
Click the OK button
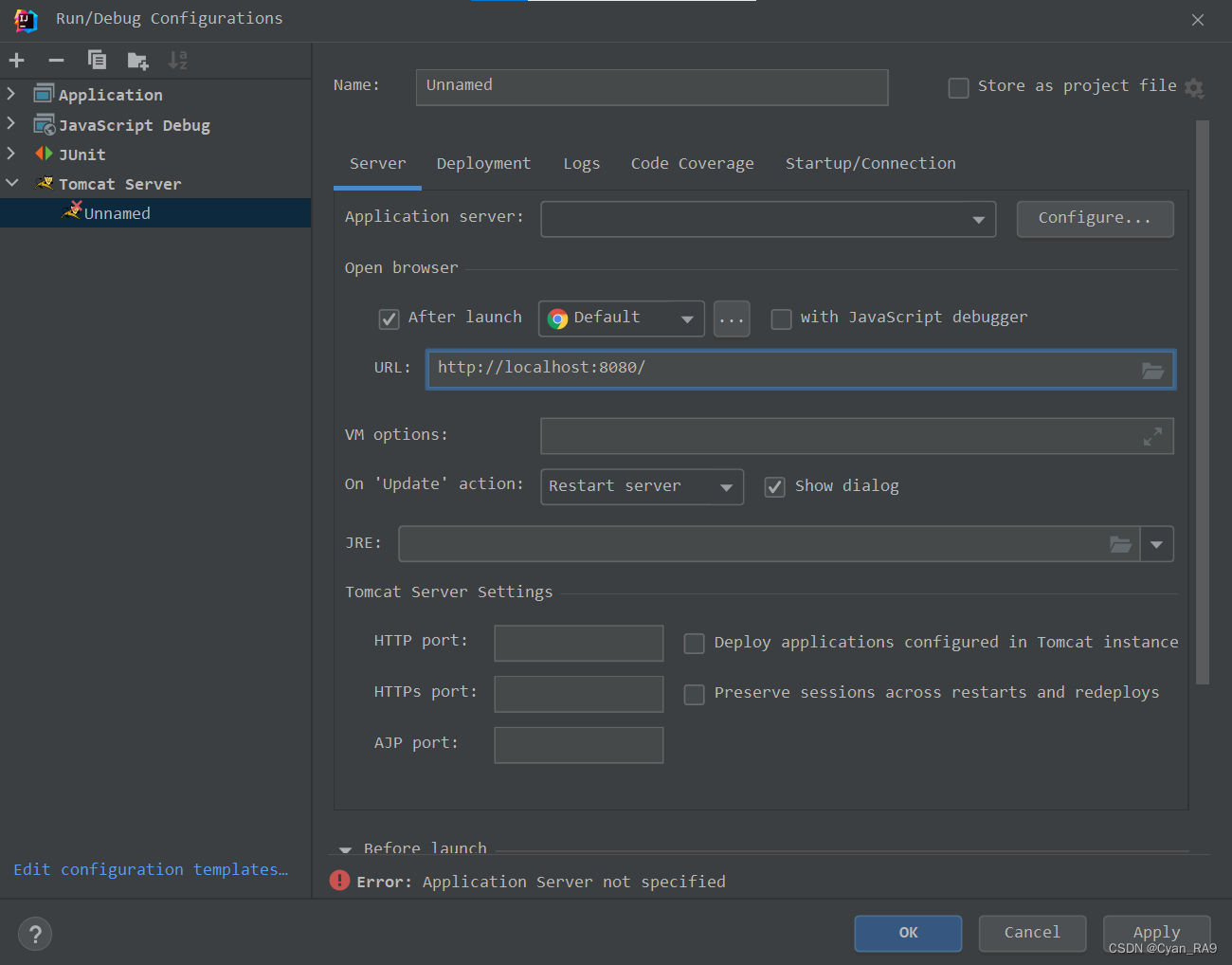tap(908, 933)
